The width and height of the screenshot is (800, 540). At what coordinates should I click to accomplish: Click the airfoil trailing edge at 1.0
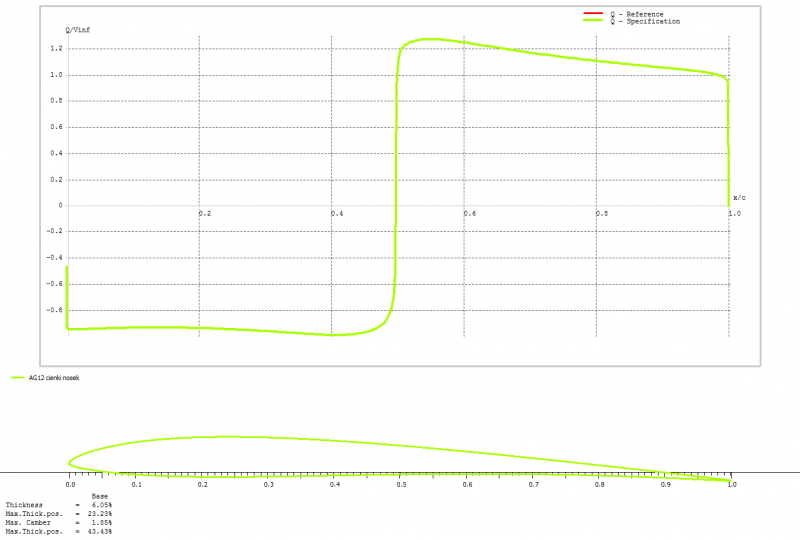pos(730,481)
